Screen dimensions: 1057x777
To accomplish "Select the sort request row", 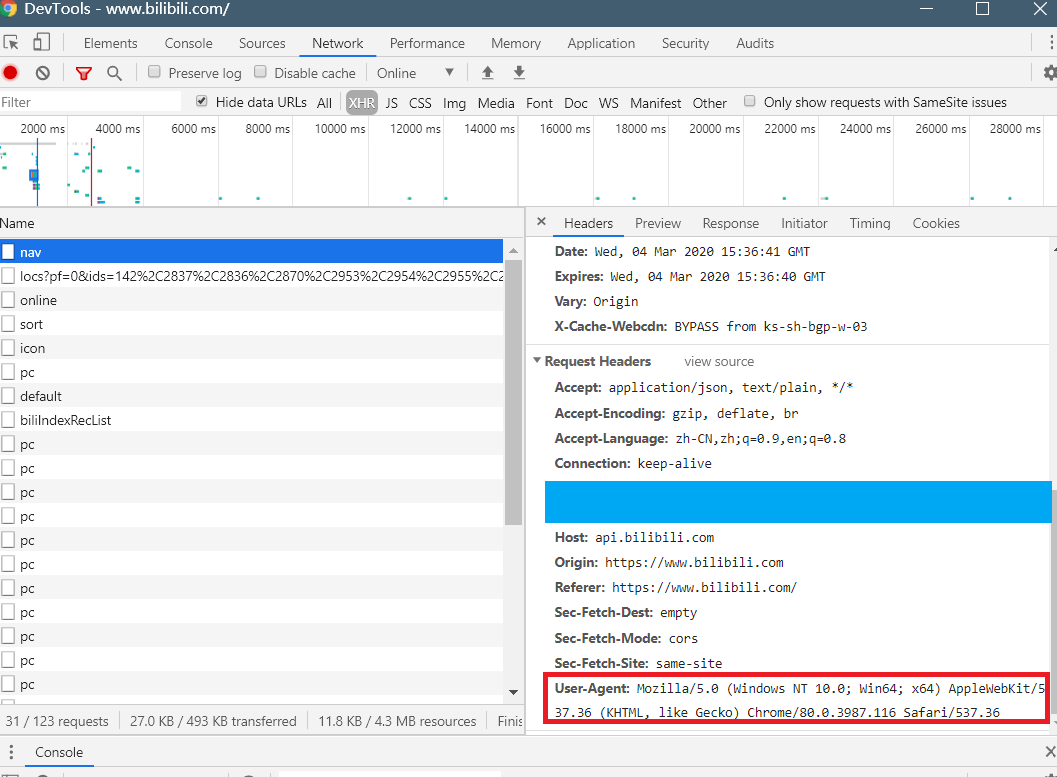I will (x=251, y=324).
